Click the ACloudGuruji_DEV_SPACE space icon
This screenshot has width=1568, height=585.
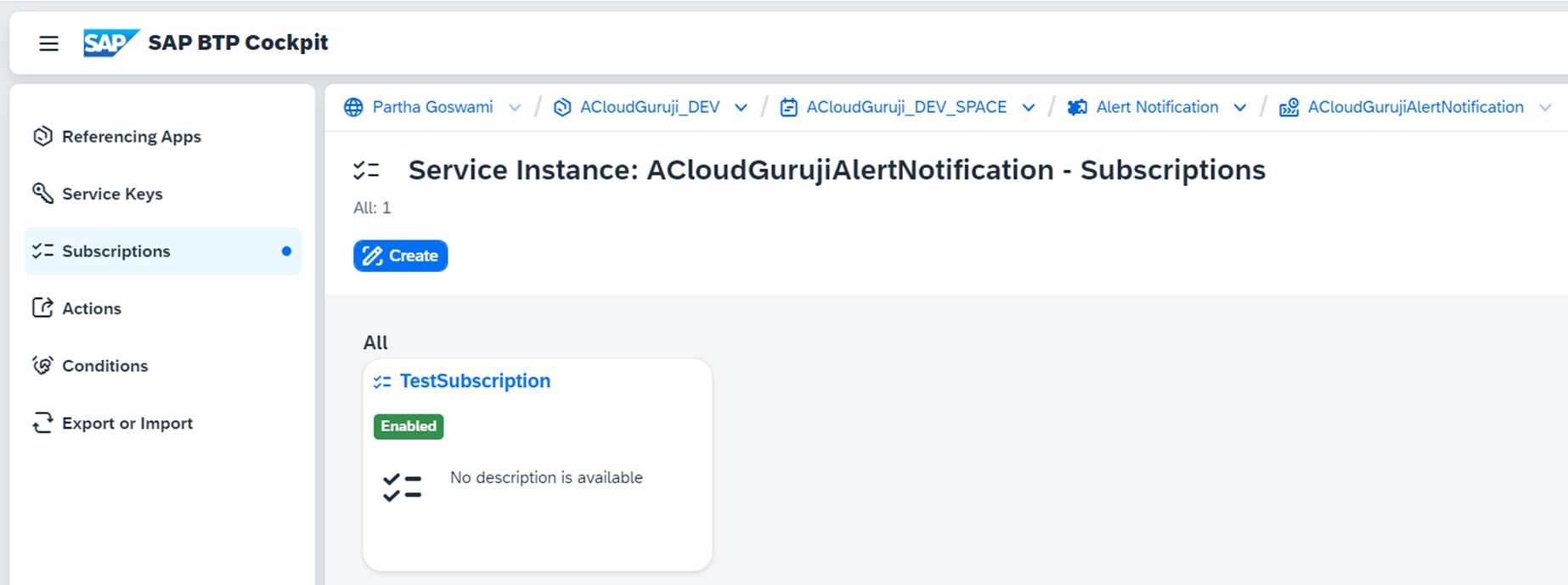click(x=789, y=107)
